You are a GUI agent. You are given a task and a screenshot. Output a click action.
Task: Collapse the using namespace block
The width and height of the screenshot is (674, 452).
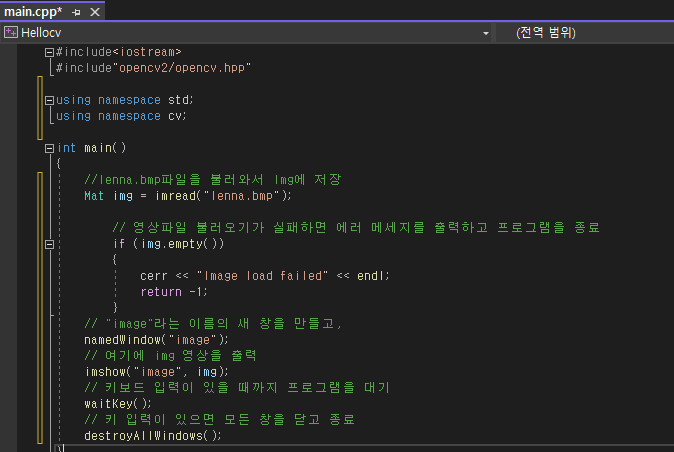[x=49, y=100]
